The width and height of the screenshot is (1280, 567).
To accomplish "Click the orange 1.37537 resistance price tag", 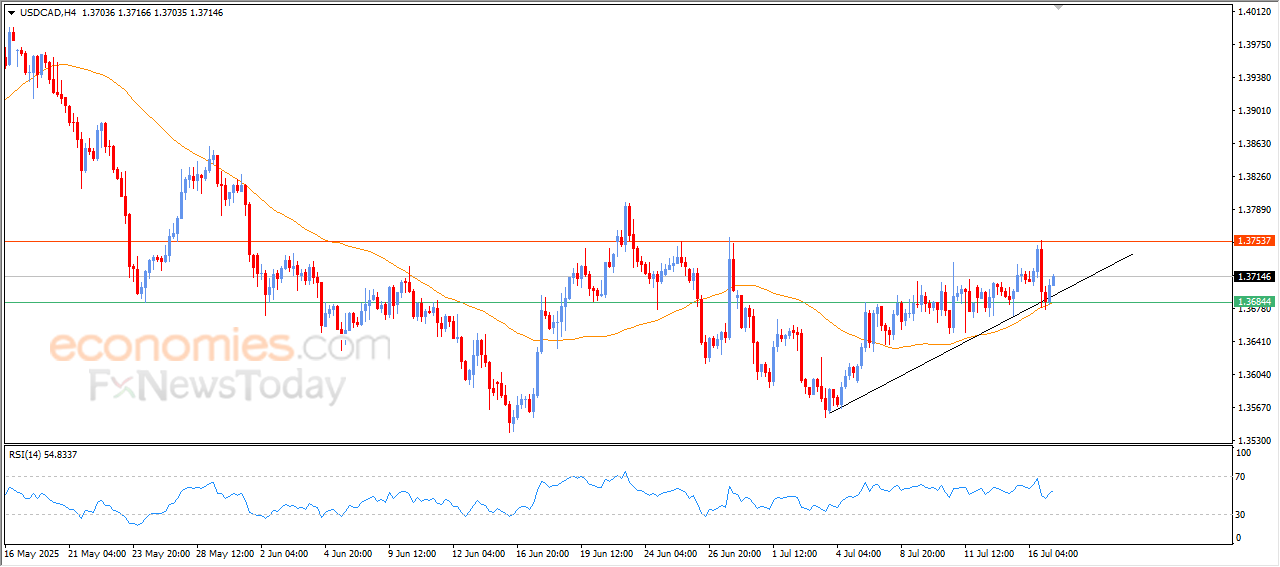I will tap(1253, 241).
